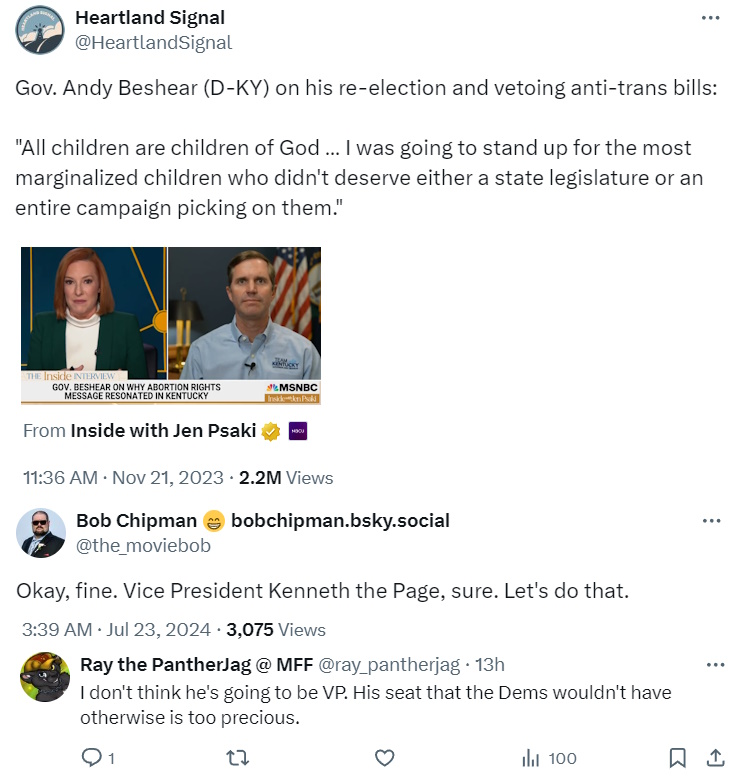Open the MSNBC interview video thumbnail
Viewport: 738px width, 780px height.
(x=171, y=326)
